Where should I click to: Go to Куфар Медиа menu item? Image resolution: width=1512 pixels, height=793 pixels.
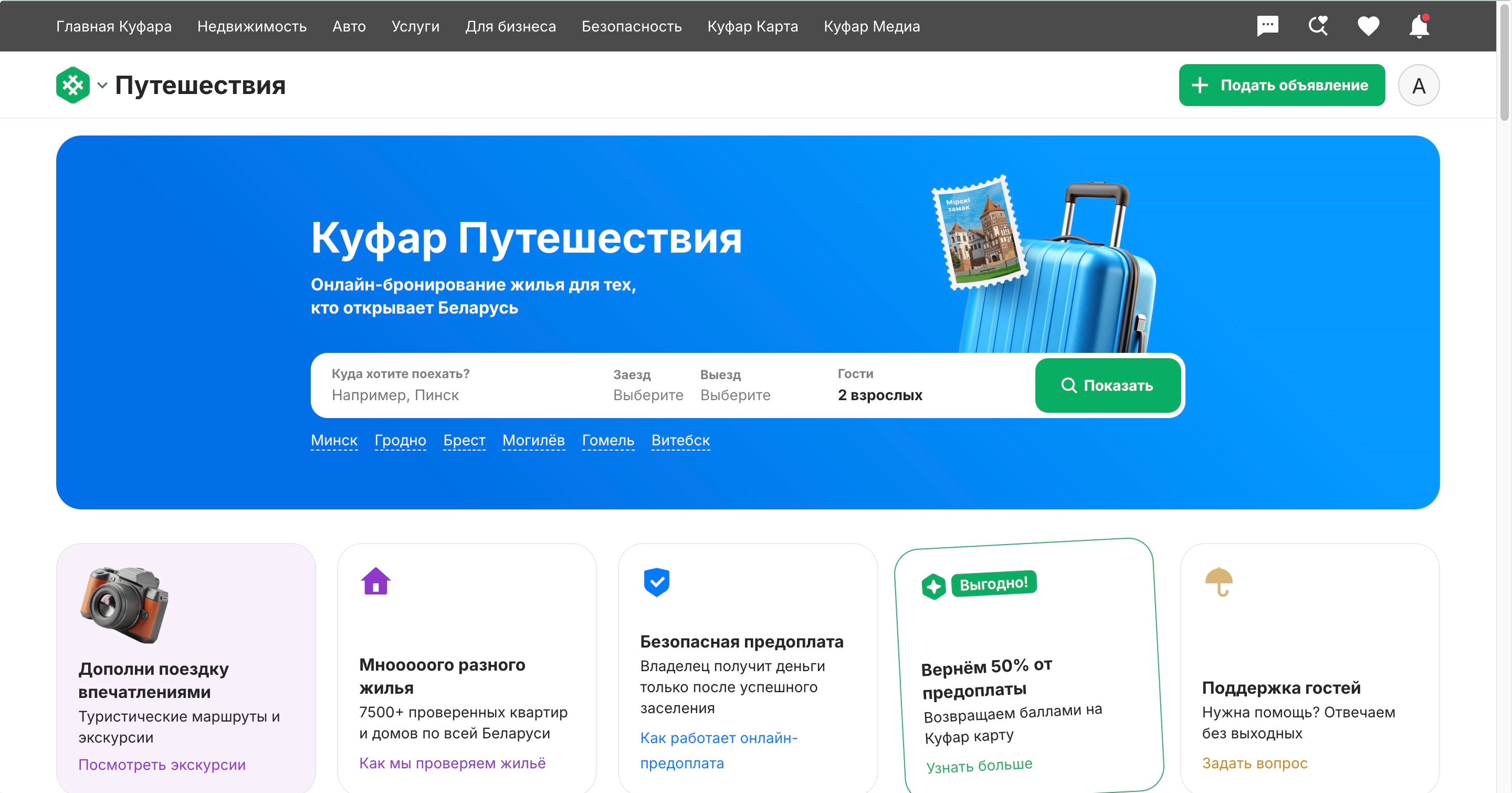871,26
